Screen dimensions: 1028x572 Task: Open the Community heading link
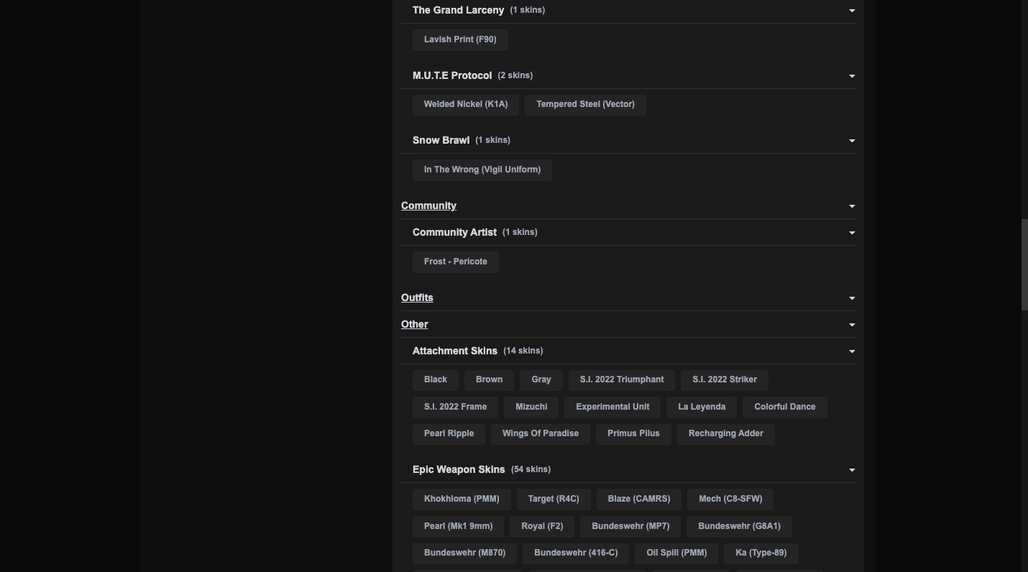pyautogui.click(x=429, y=206)
